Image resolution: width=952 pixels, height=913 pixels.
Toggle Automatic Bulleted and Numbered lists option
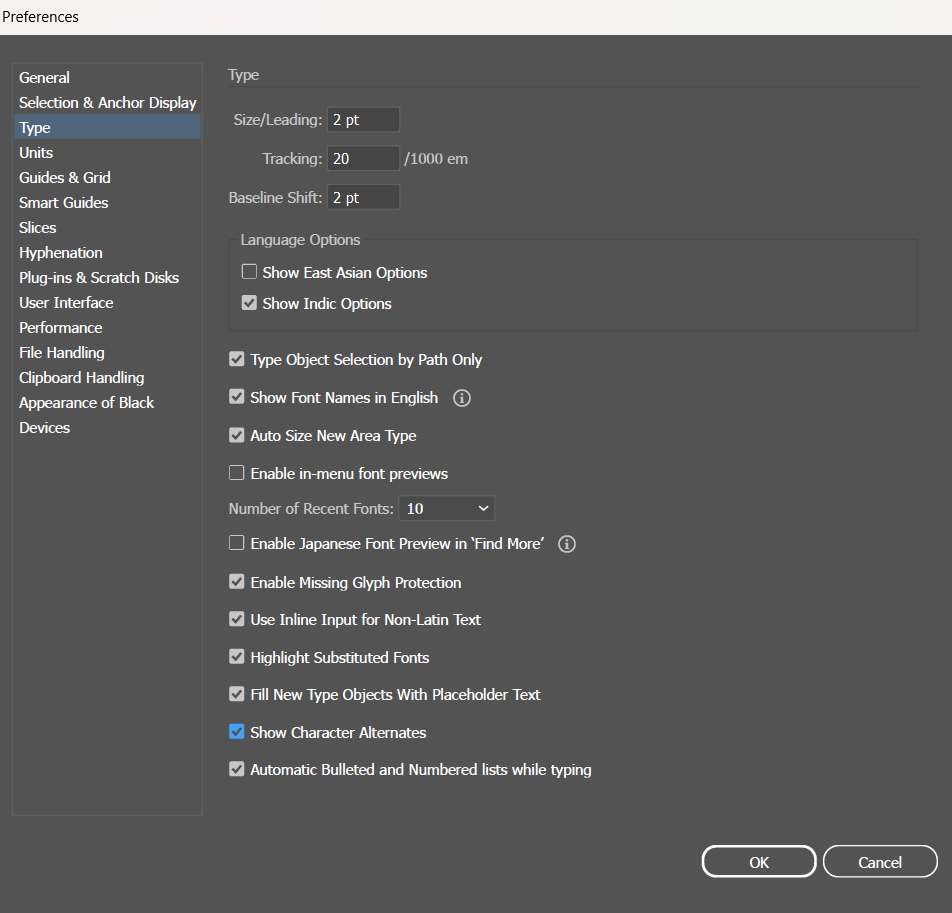[237, 770]
